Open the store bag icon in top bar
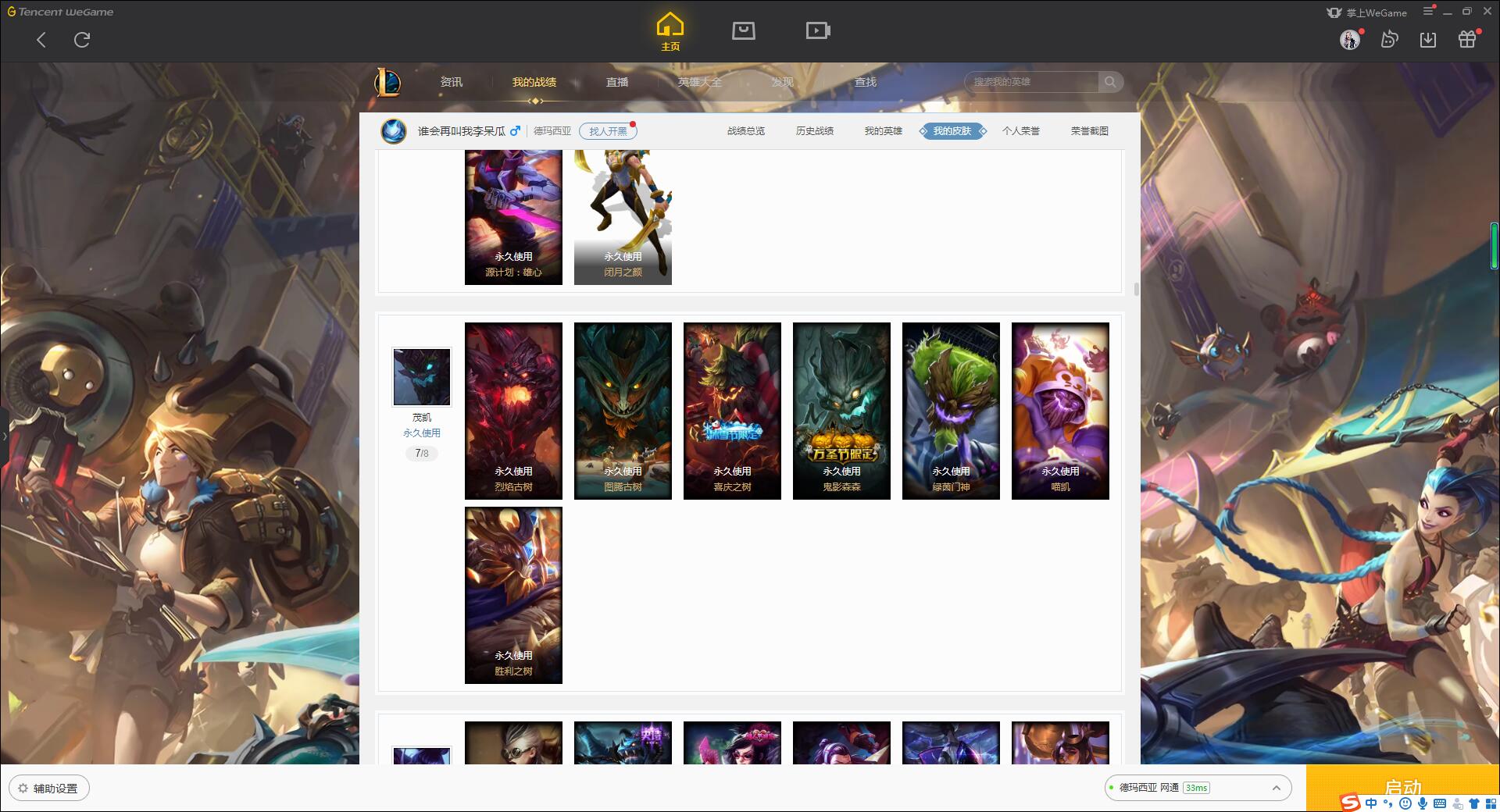This screenshot has height=812, width=1500. tap(743, 30)
